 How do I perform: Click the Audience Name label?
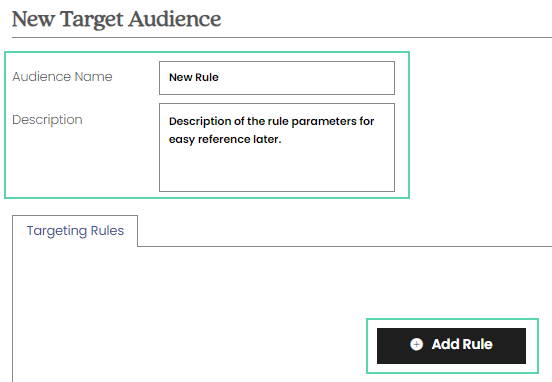62,77
